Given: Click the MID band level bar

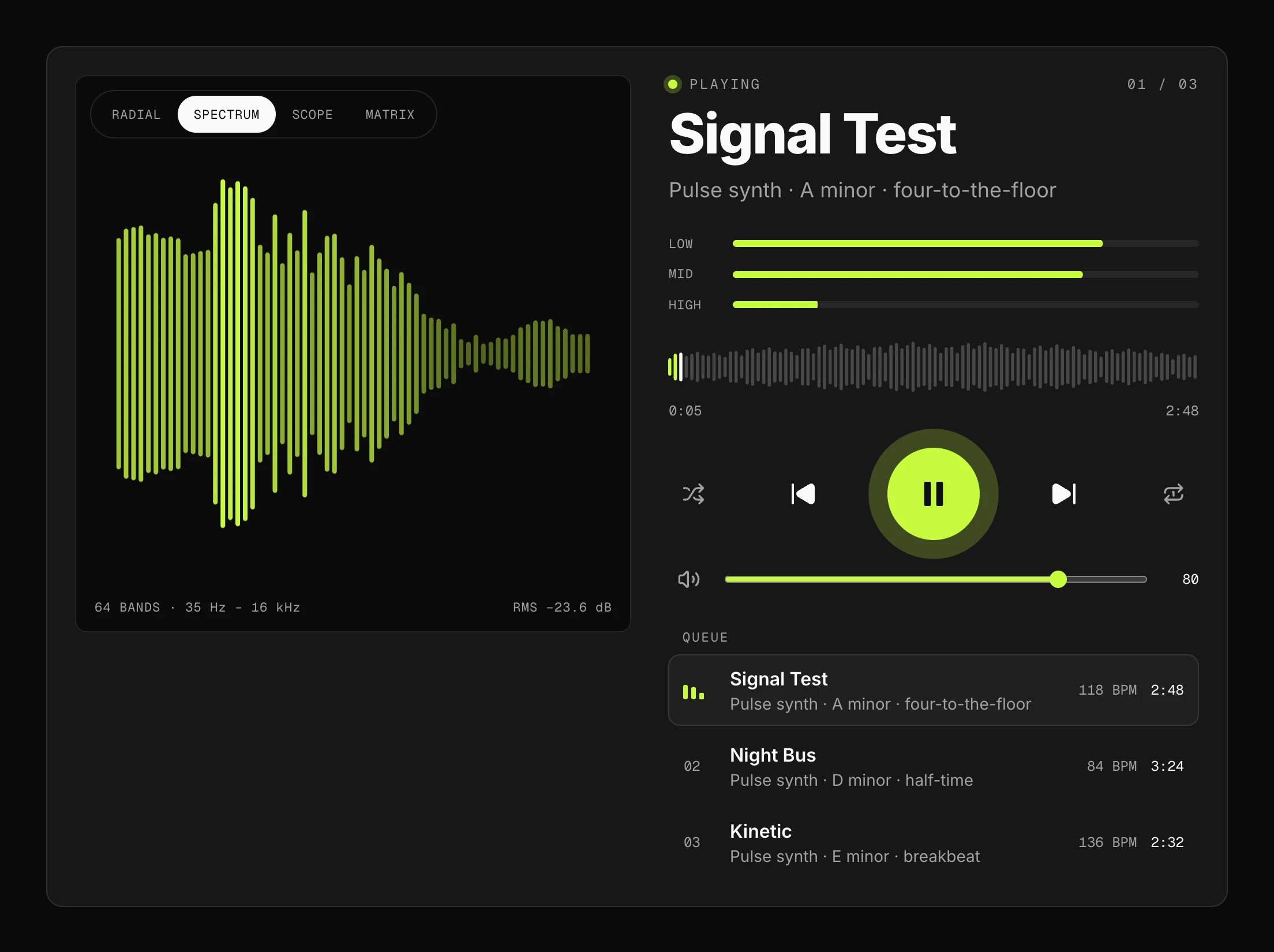Looking at the screenshot, I should tap(965, 275).
